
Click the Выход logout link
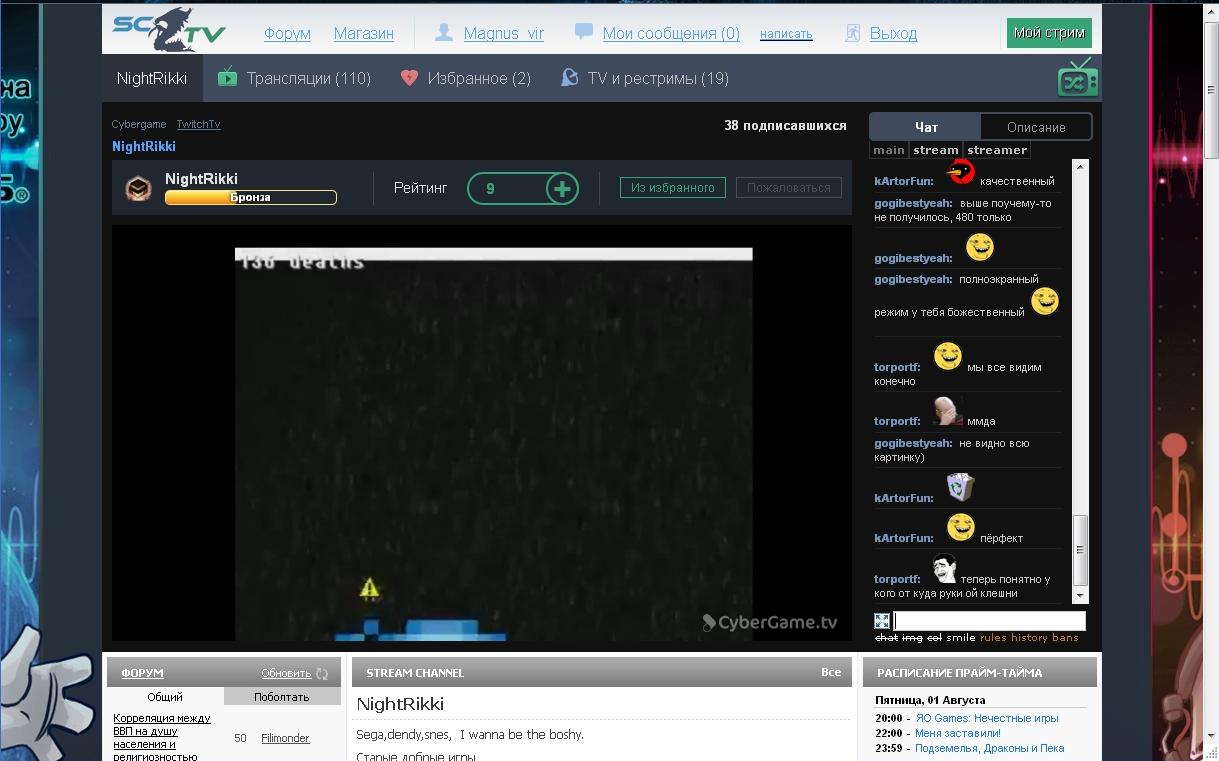click(893, 33)
